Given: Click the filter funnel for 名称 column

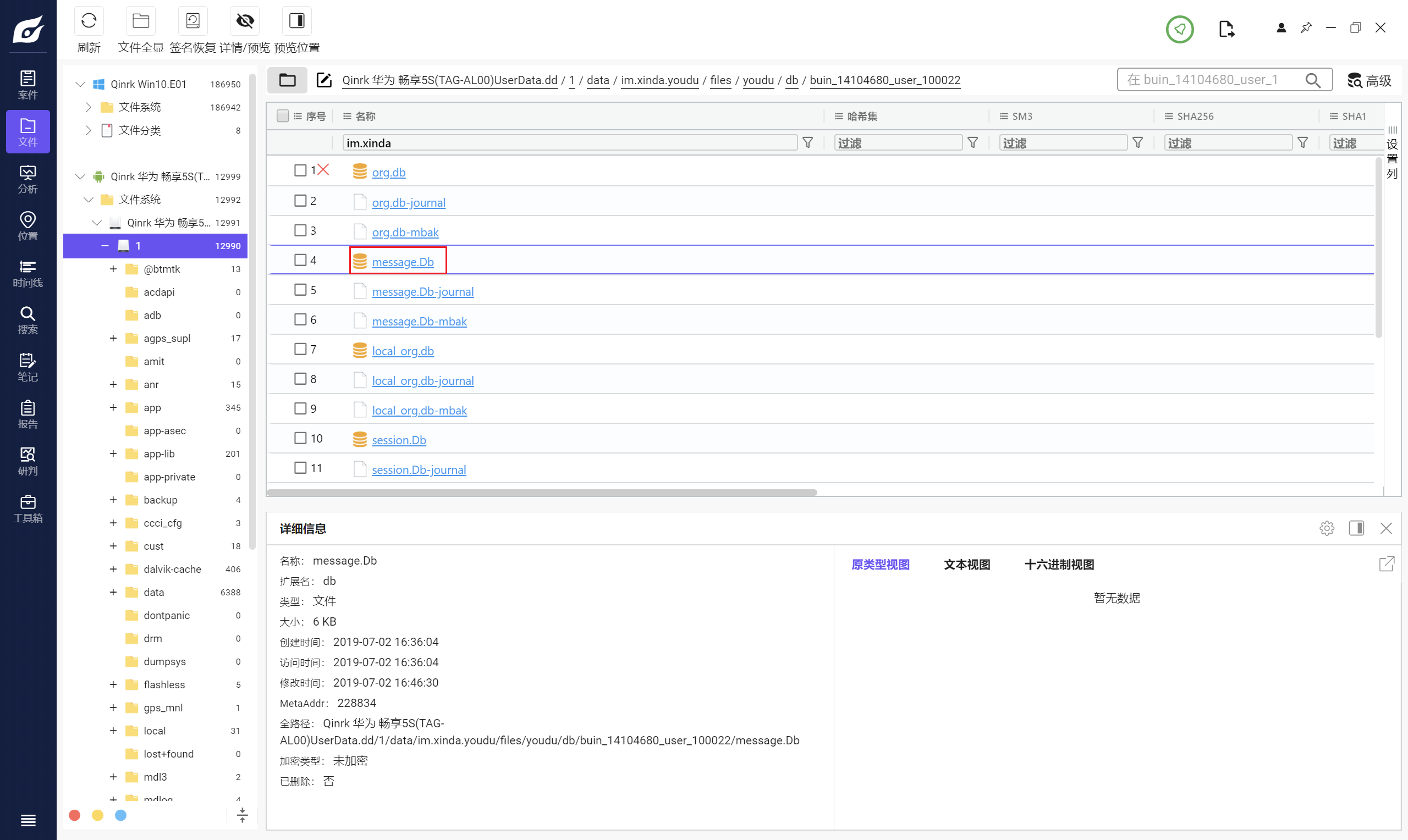Looking at the screenshot, I should pos(807,142).
